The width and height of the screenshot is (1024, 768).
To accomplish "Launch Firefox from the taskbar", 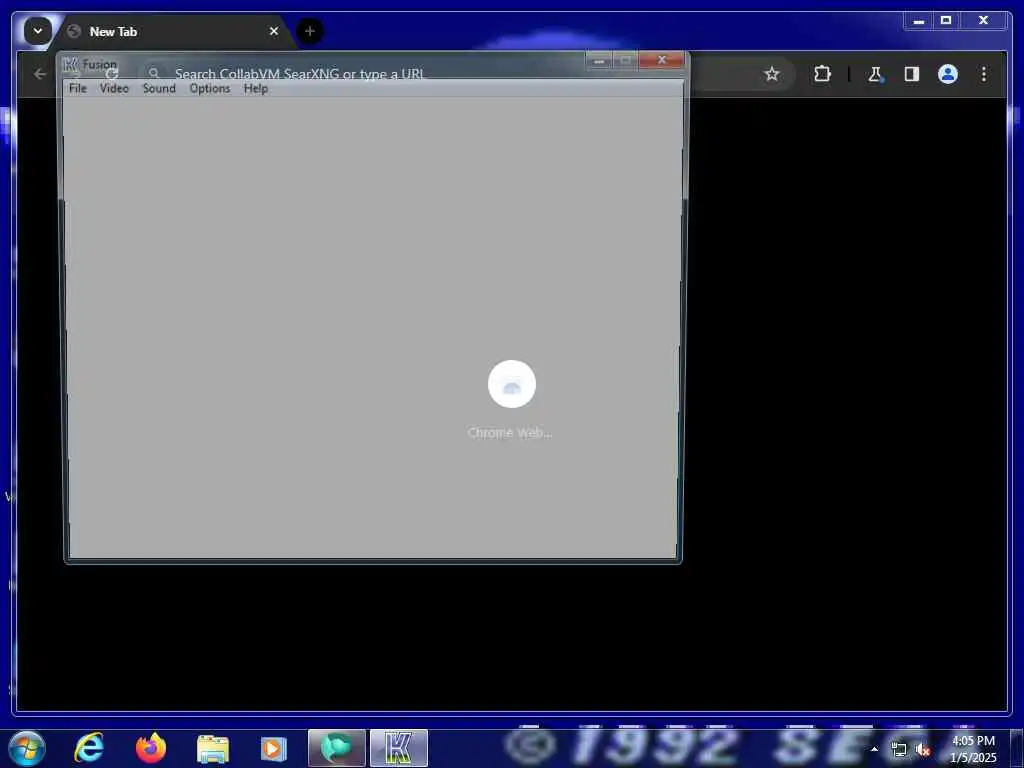I will [x=151, y=748].
